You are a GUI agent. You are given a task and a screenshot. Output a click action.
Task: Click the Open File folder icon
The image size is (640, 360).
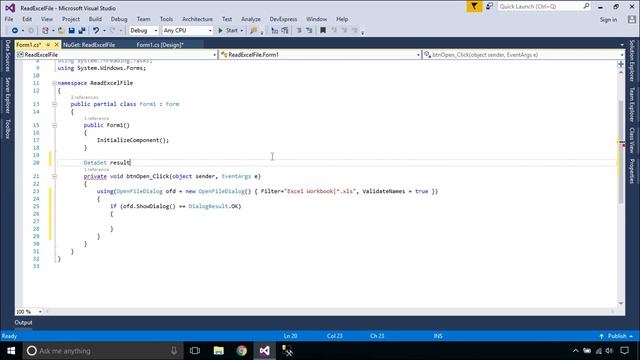(x=61, y=31)
